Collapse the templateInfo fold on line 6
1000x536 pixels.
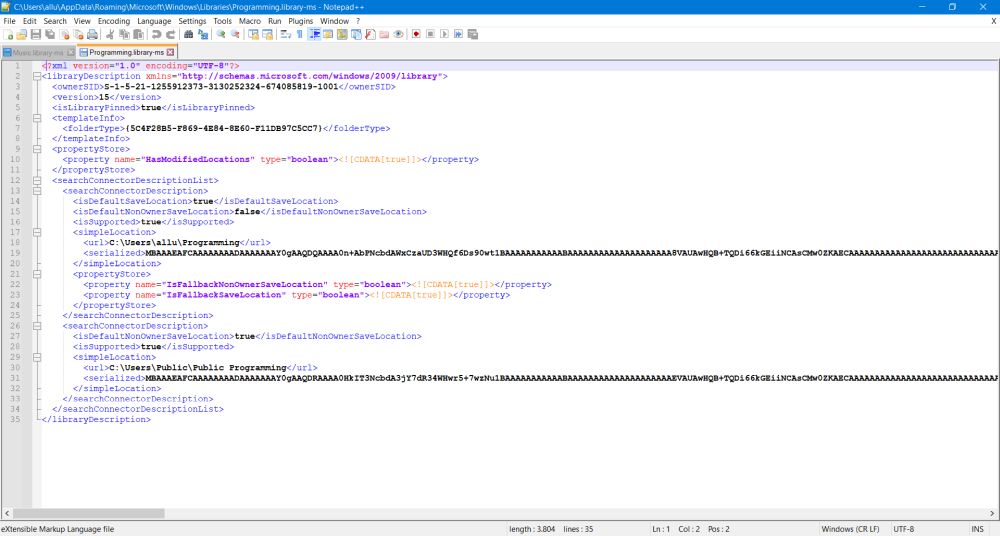pyautogui.click(x=37, y=118)
